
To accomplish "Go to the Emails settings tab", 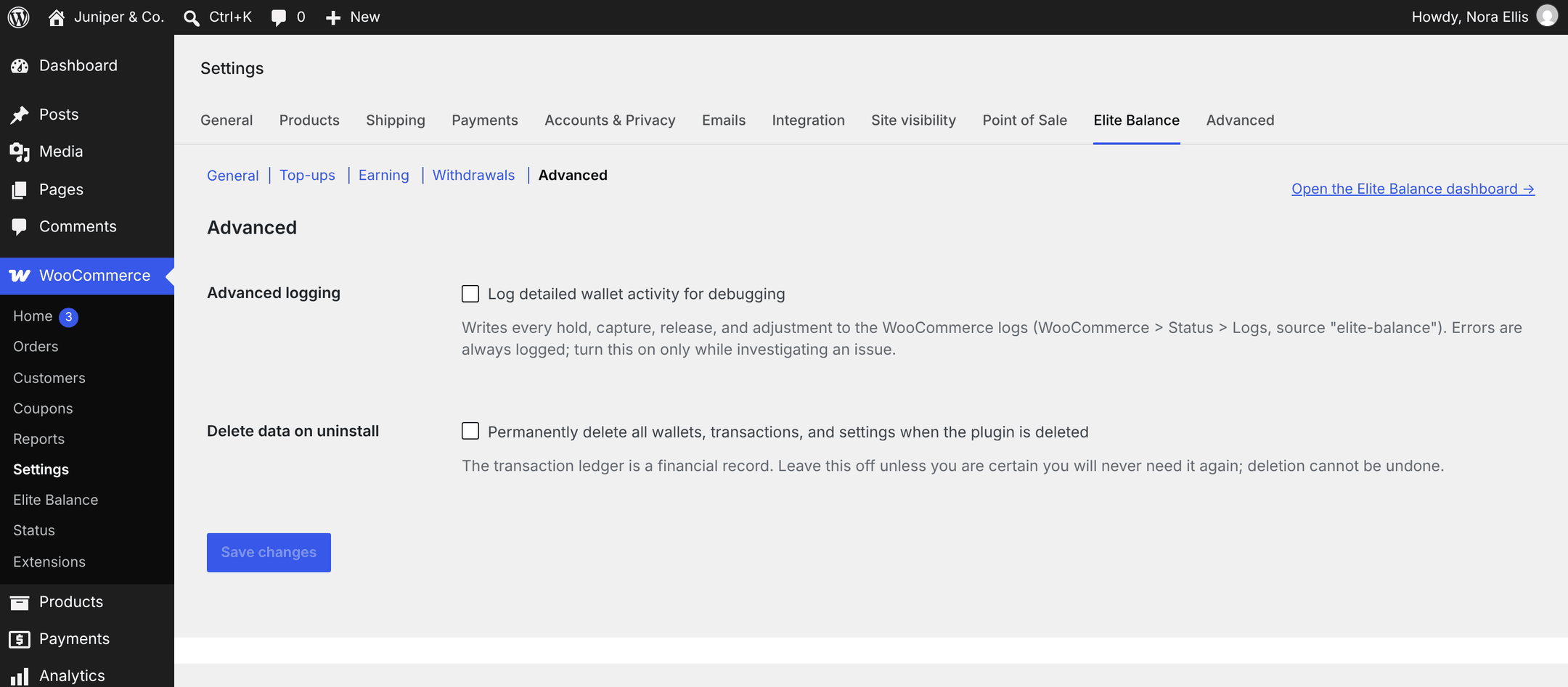I will (x=724, y=120).
